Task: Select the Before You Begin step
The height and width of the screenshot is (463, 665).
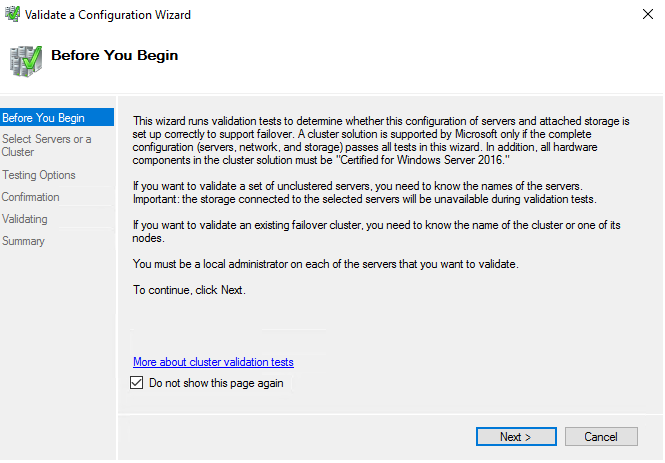Action: 43,118
